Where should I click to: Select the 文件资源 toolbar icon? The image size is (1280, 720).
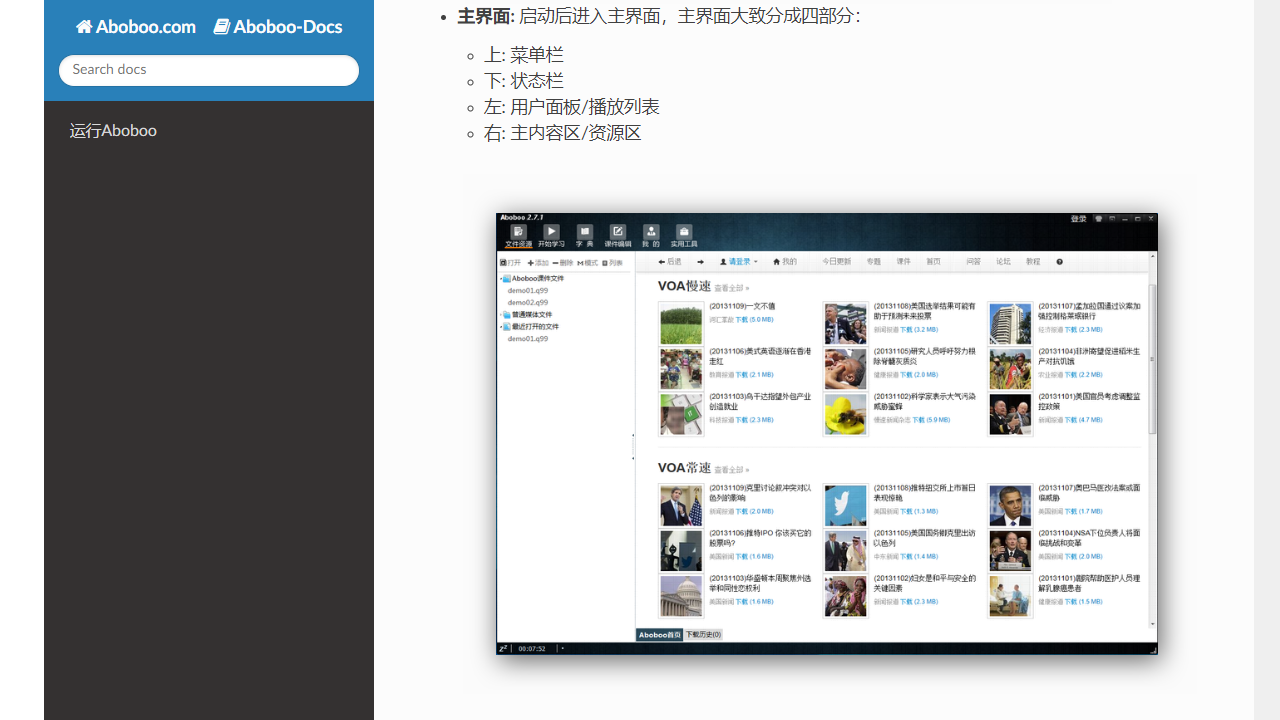[x=518, y=231]
